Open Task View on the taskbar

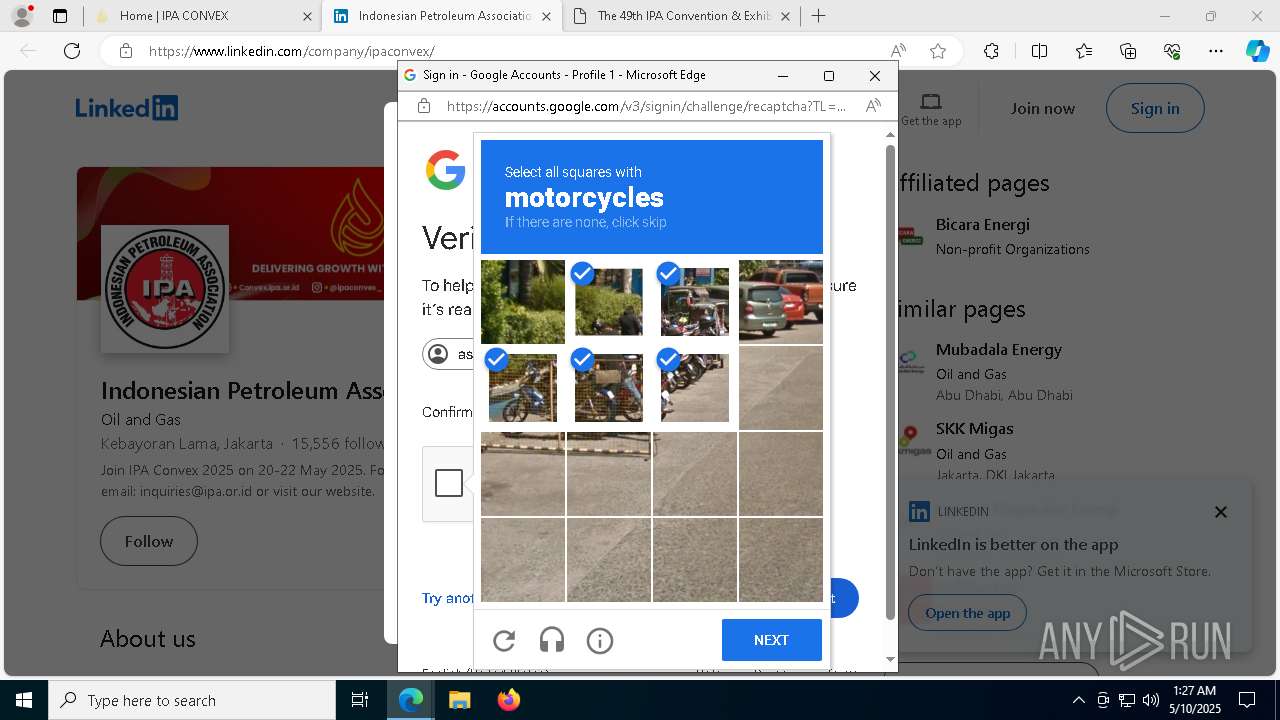pyautogui.click(x=360, y=700)
